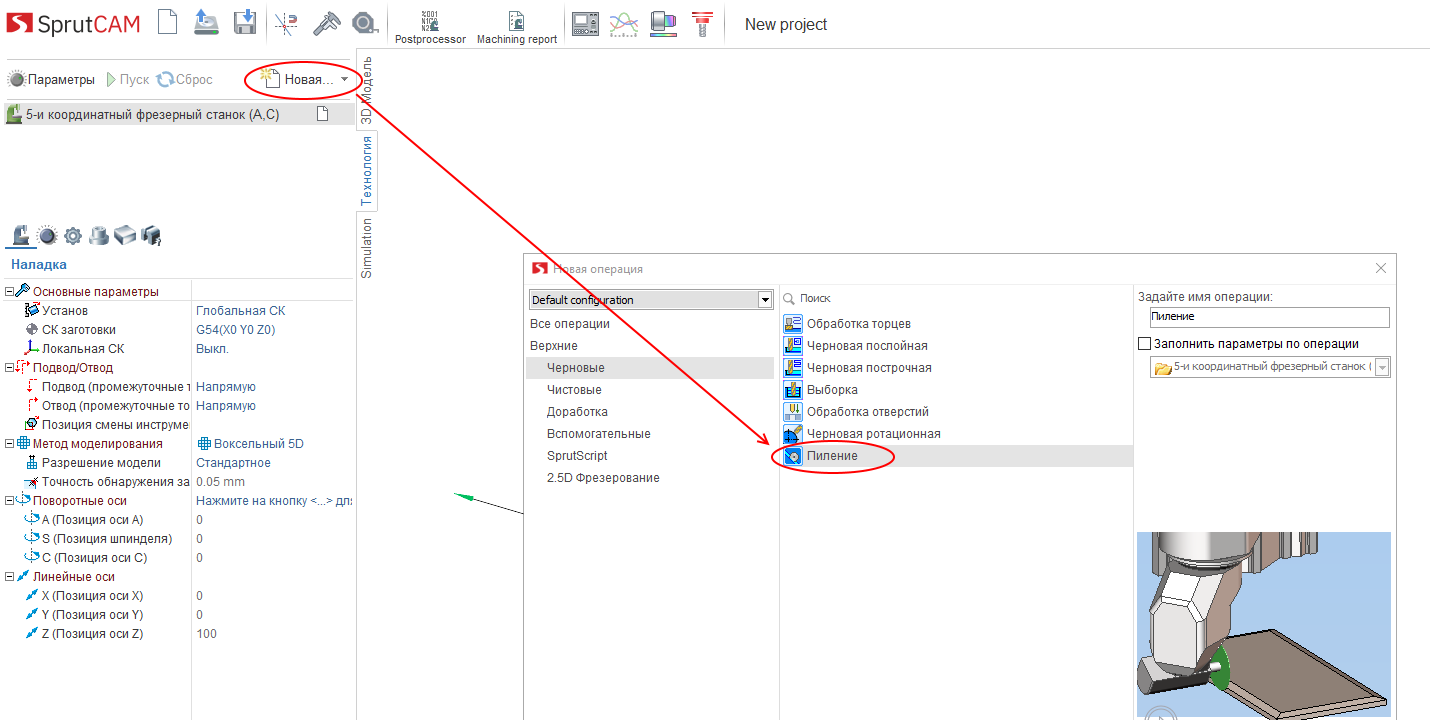Screen dimensions: 1430x720
Task: Create a new project with the blank page icon
Action: tap(168, 22)
